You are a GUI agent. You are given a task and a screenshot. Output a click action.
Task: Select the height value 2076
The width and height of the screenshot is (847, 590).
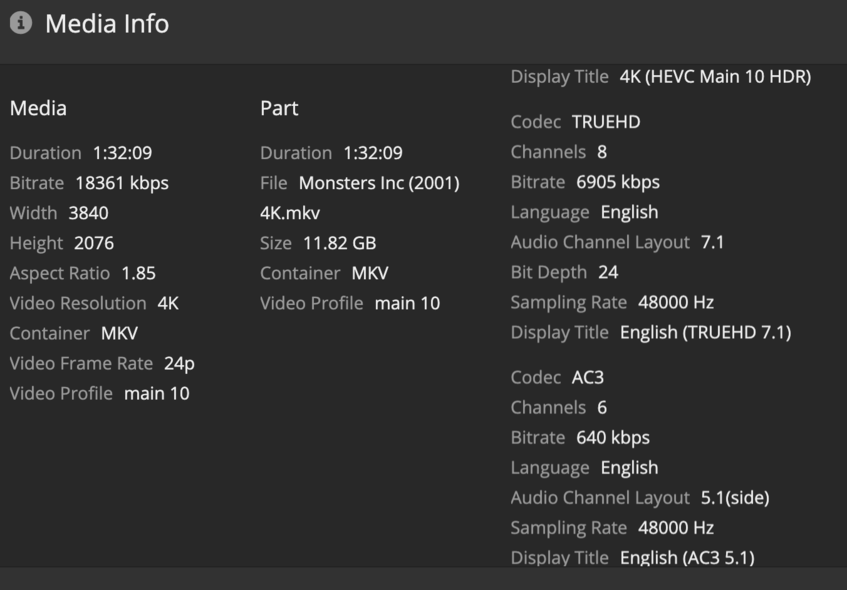94,243
